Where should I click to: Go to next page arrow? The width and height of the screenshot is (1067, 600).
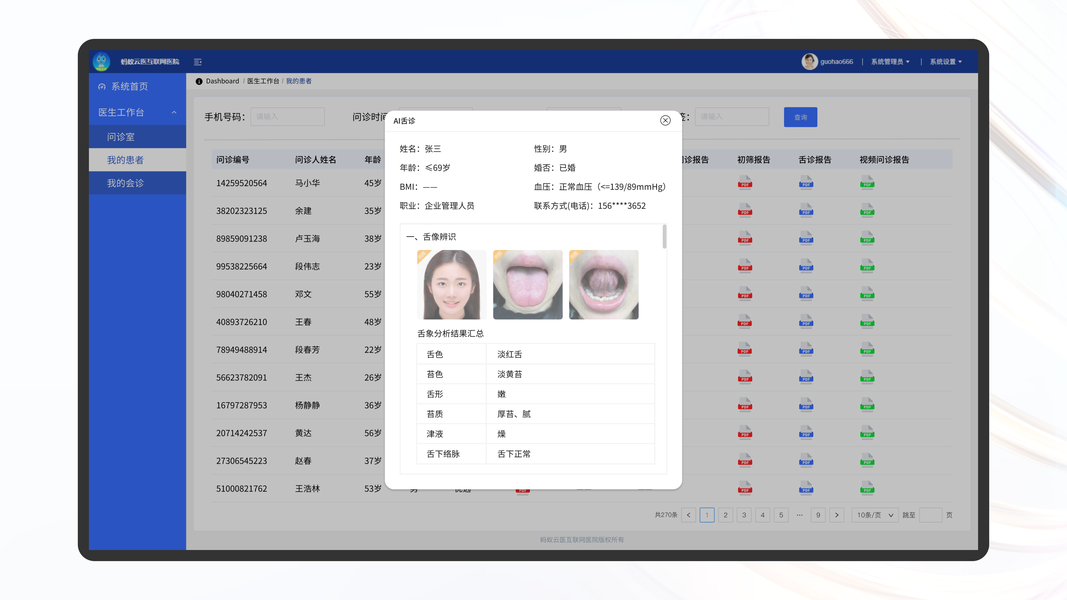point(837,515)
